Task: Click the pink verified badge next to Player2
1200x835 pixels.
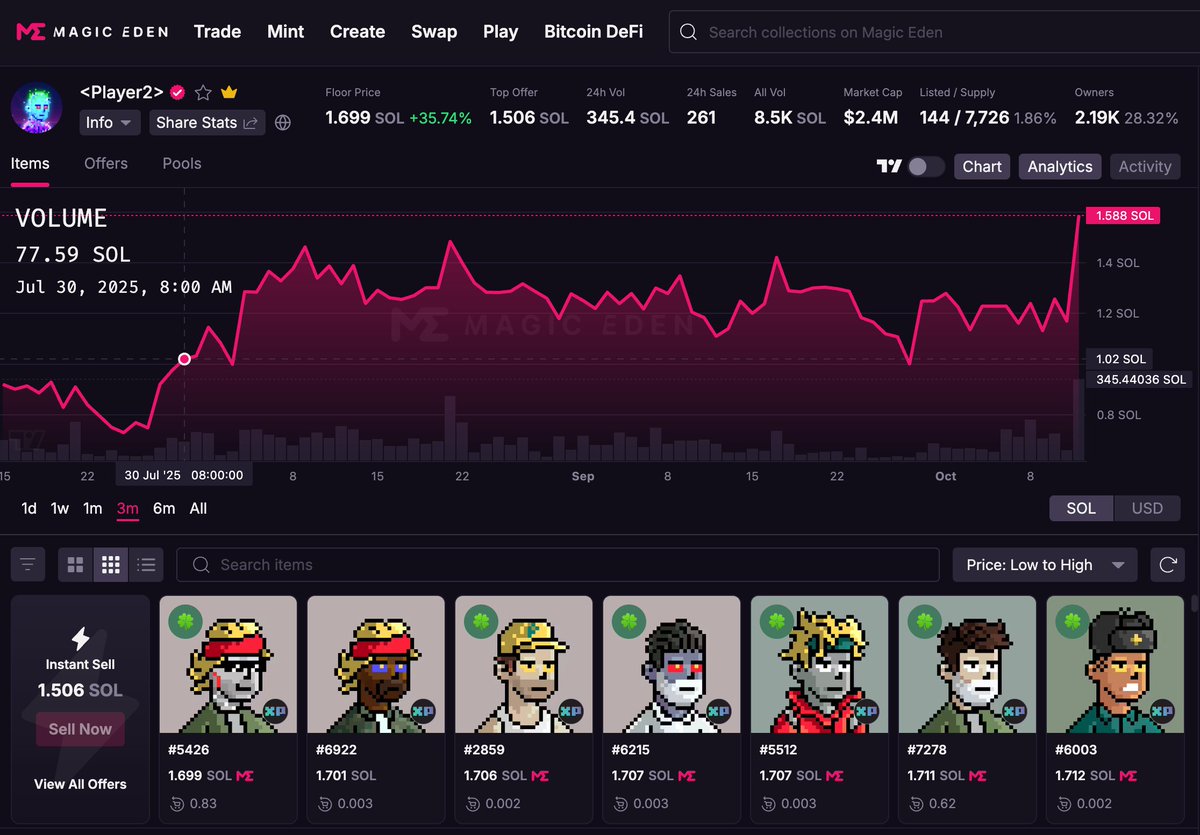Action: pyautogui.click(x=178, y=92)
